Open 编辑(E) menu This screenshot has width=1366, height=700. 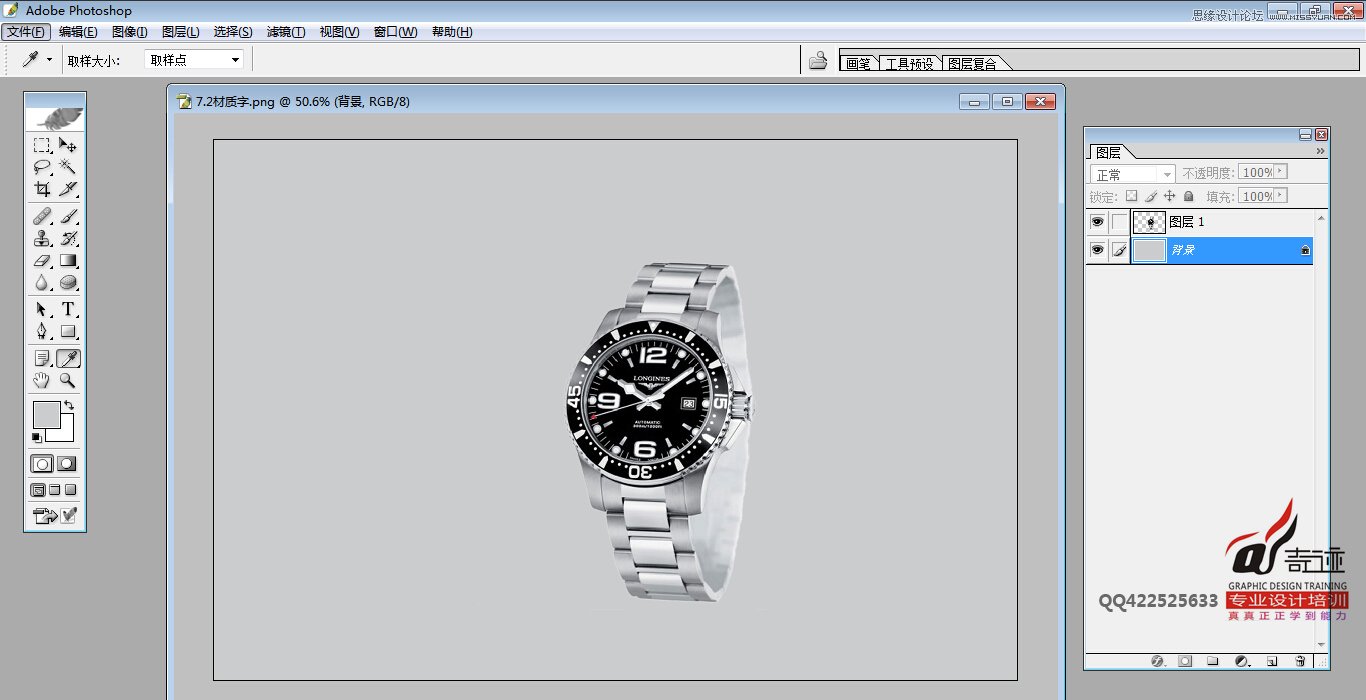coord(78,32)
